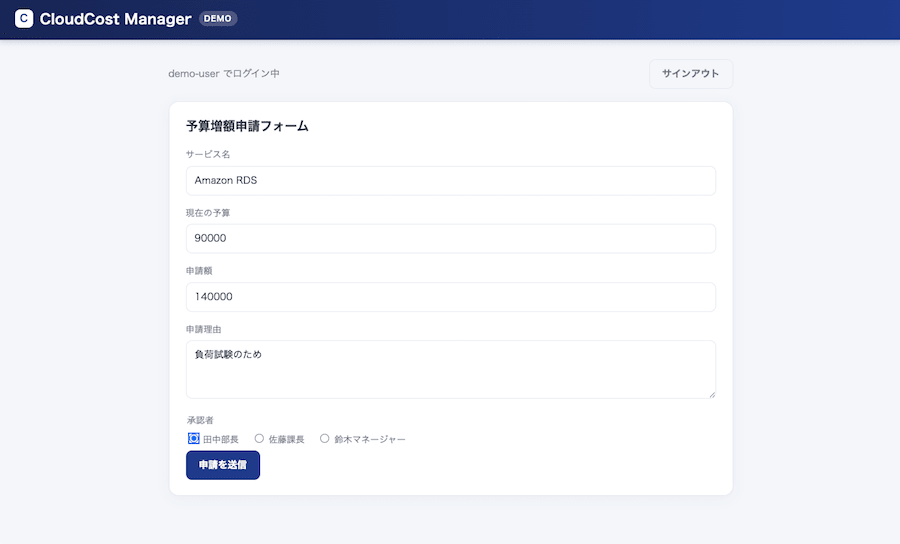Click the 予算増額申請フォーム heading
The image size is (900, 544).
tap(247, 126)
